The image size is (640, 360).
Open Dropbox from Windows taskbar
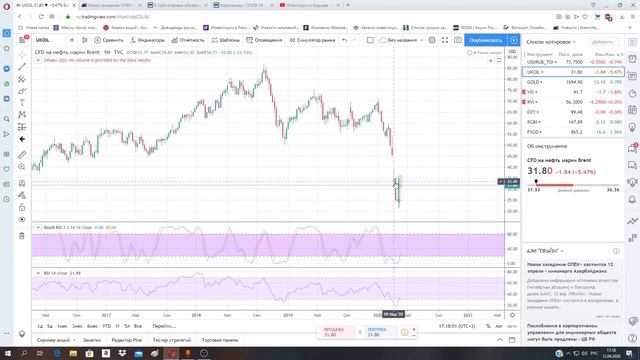(x=122, y=353)
